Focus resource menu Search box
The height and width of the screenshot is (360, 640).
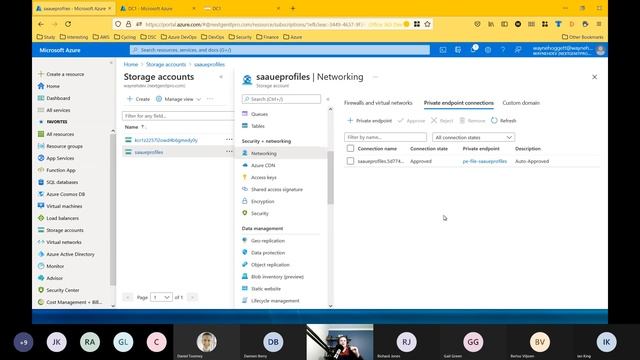pos(281,99)
